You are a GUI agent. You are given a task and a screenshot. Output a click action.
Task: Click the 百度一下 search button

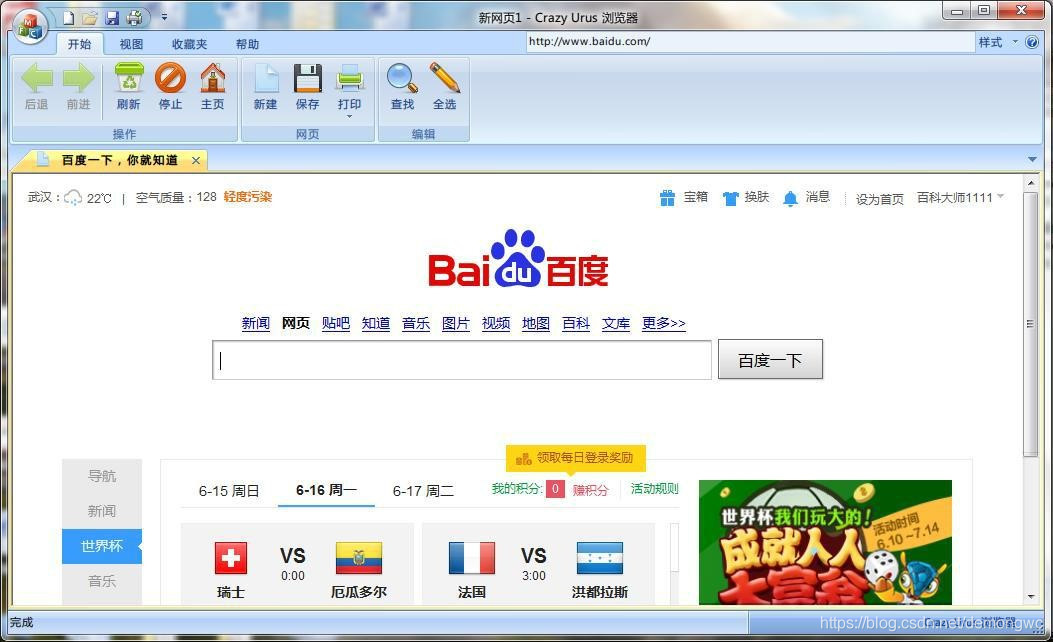(x=770, y=359)
